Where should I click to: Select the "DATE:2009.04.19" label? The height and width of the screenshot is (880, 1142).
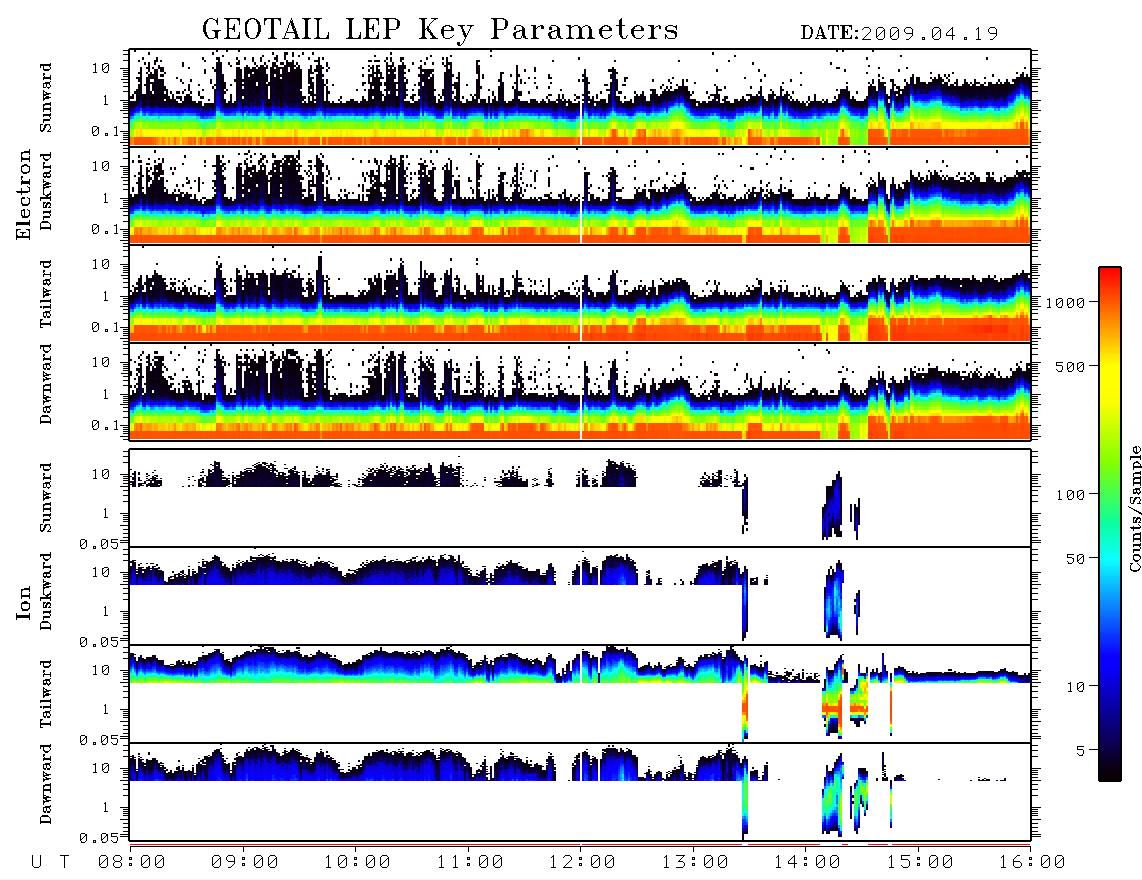(x=899, y=33)
